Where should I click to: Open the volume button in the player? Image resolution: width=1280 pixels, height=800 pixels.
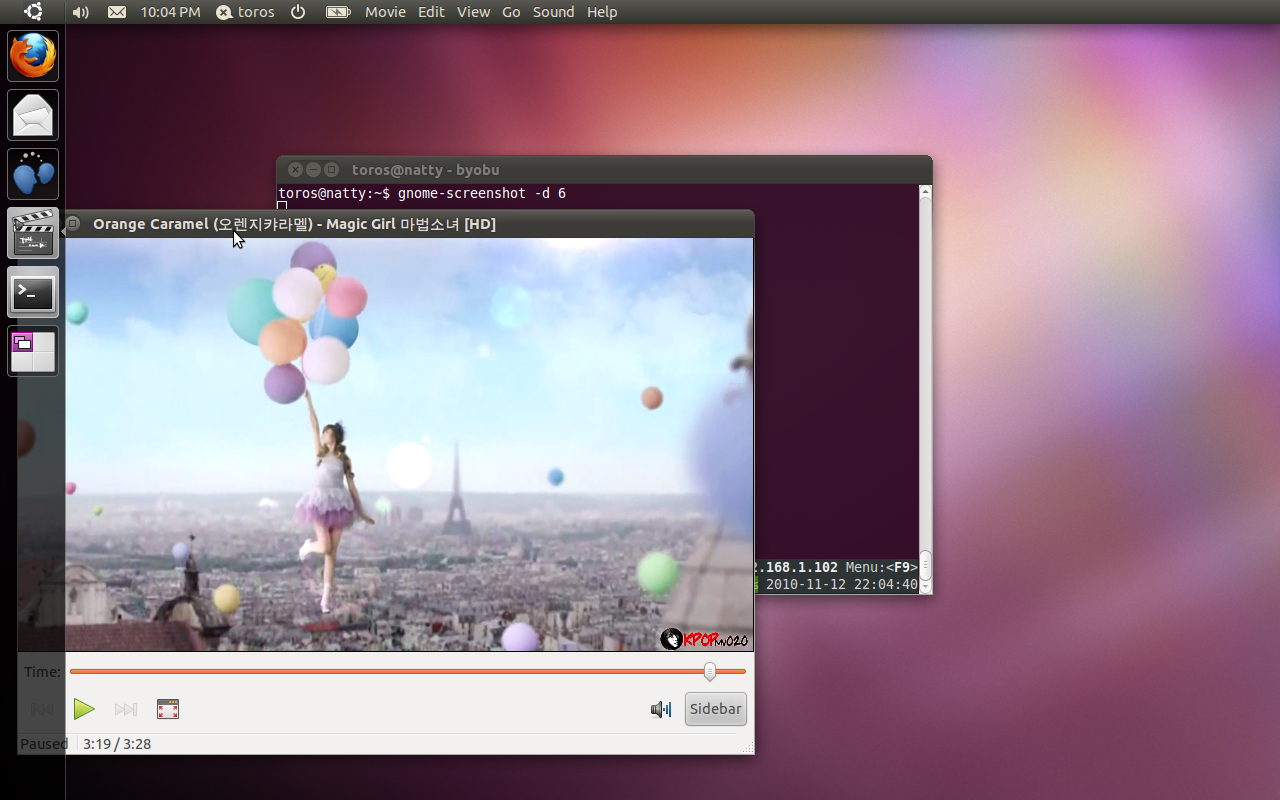[x=661, y=709]
